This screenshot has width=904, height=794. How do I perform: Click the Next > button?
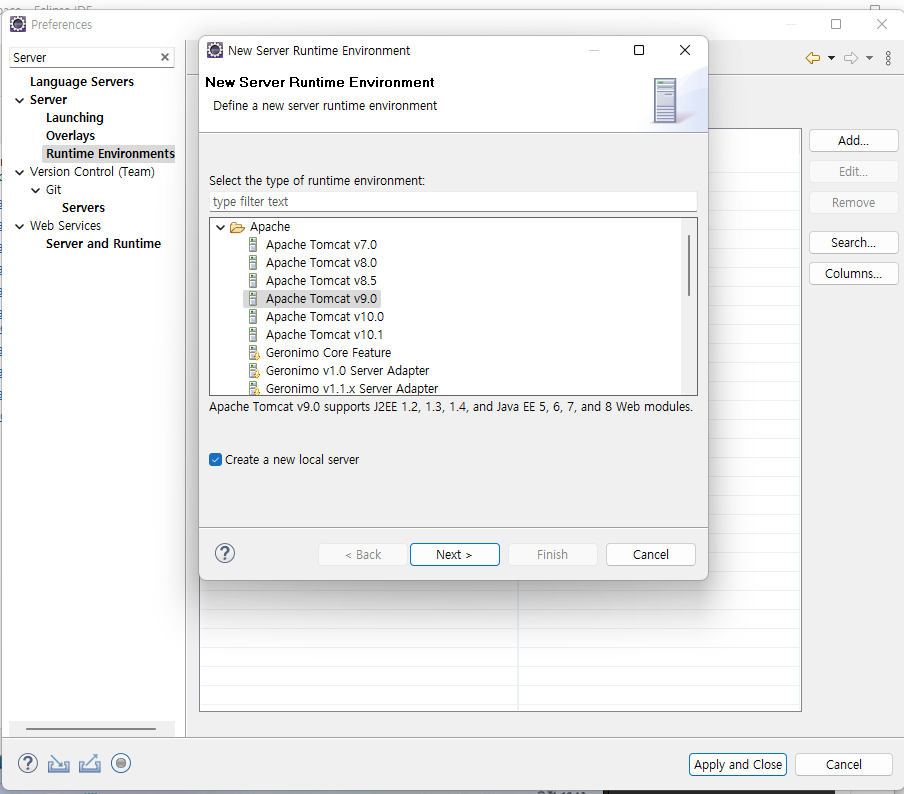coord(455,555)
